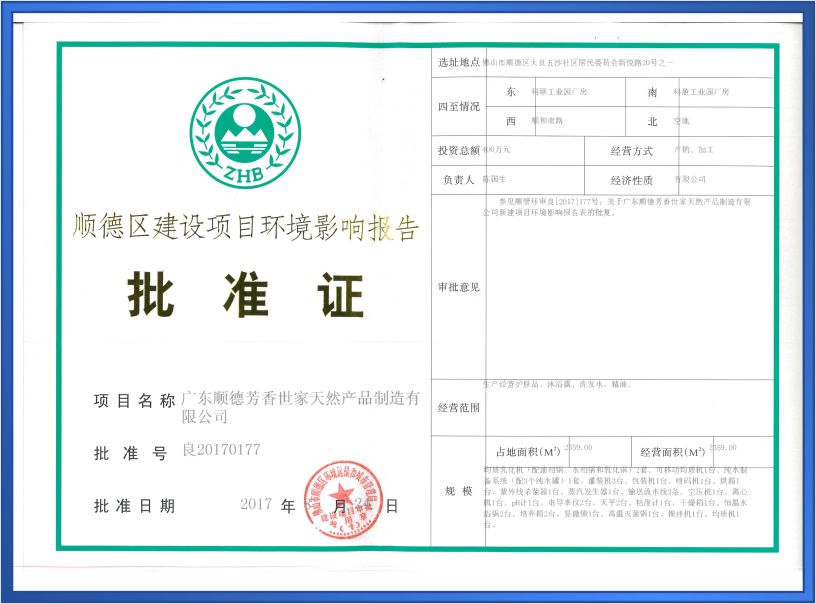Click the 日 character in the approval date

click(x=392, y=506)
